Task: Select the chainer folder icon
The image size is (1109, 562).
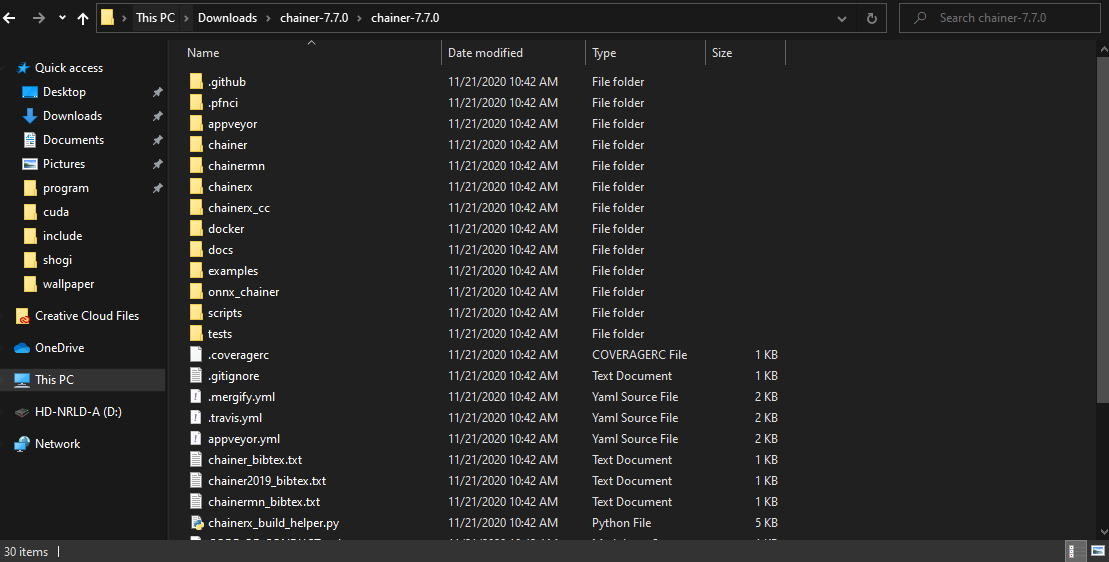Action: [x=196, y=145]
